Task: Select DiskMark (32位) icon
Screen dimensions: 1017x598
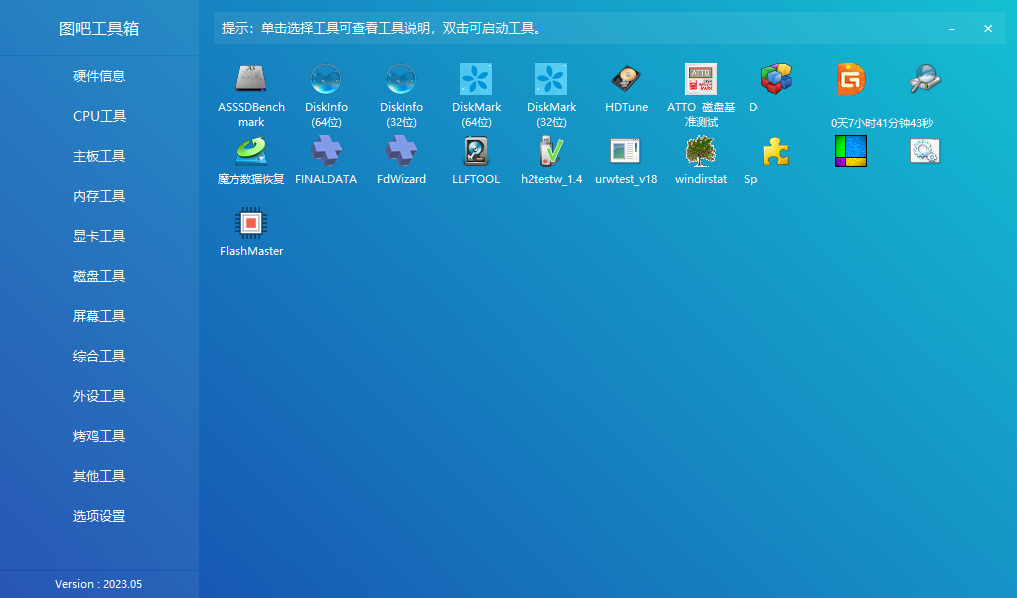Action: click(551, 79)
